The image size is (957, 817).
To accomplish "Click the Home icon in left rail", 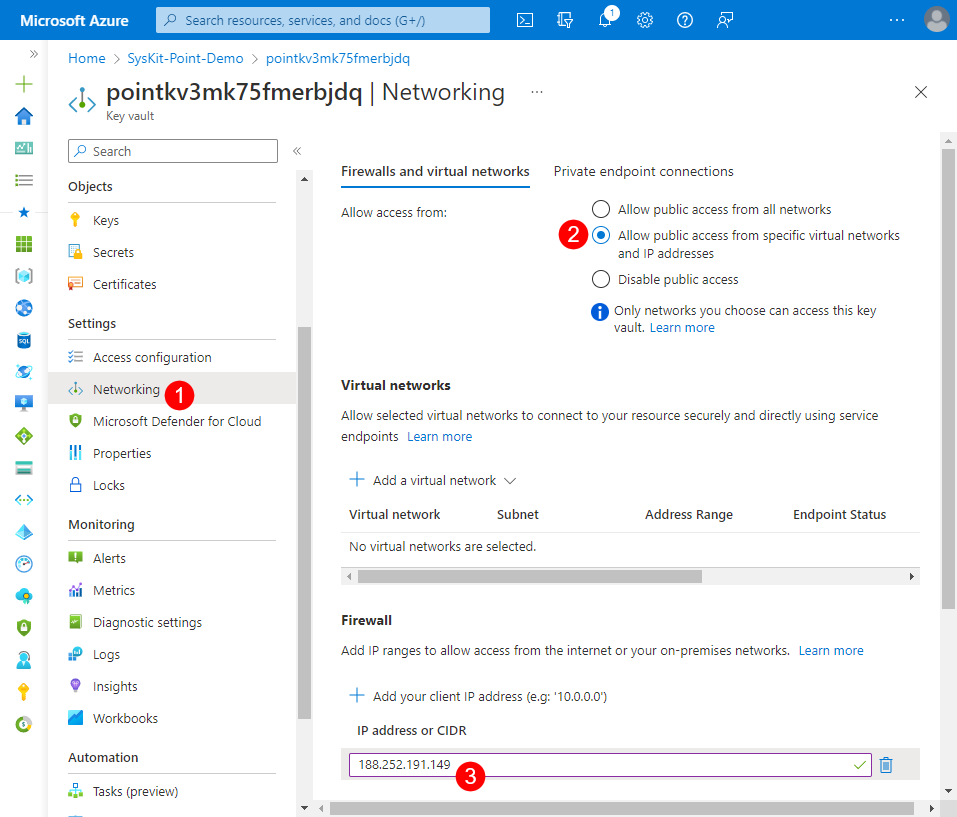I will pos(24,116).
